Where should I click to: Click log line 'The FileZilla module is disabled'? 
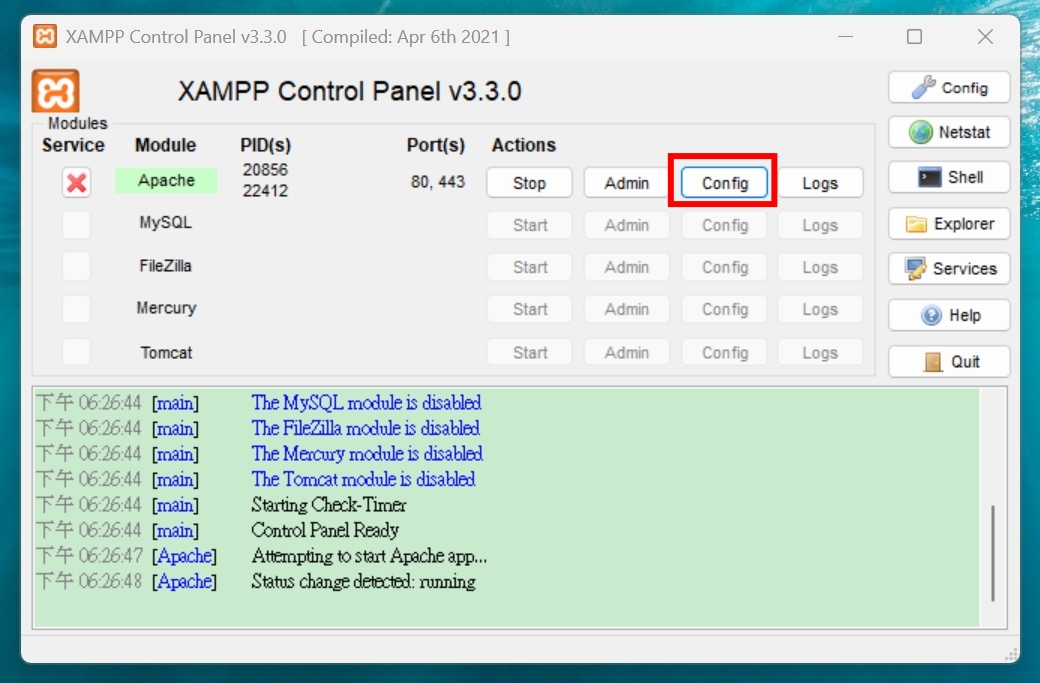(x=365, y=428)
